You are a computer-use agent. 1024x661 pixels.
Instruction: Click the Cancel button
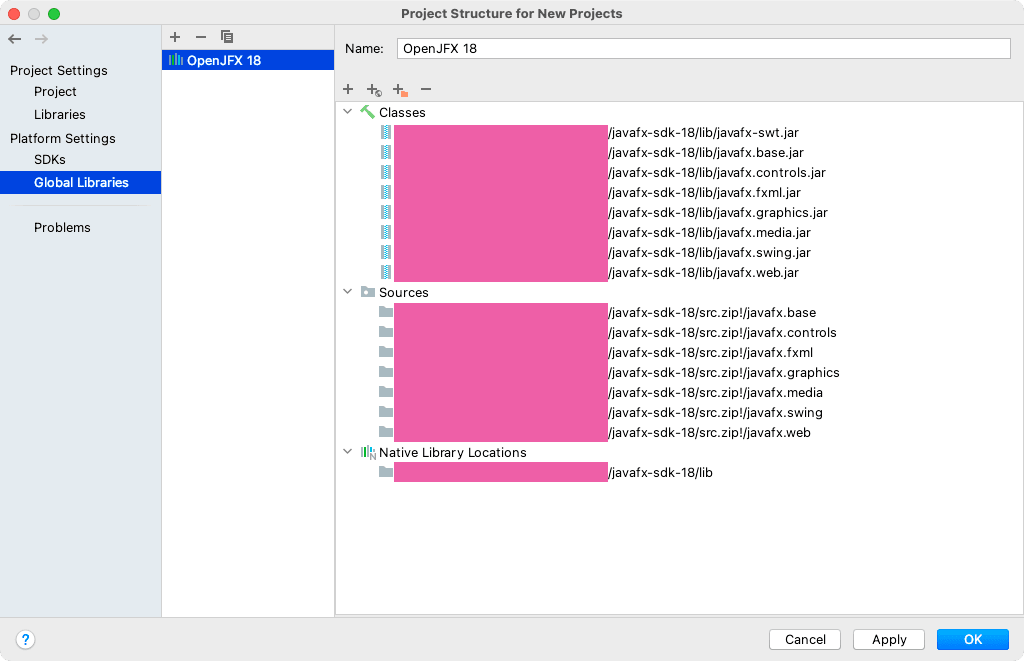point(805,639)
